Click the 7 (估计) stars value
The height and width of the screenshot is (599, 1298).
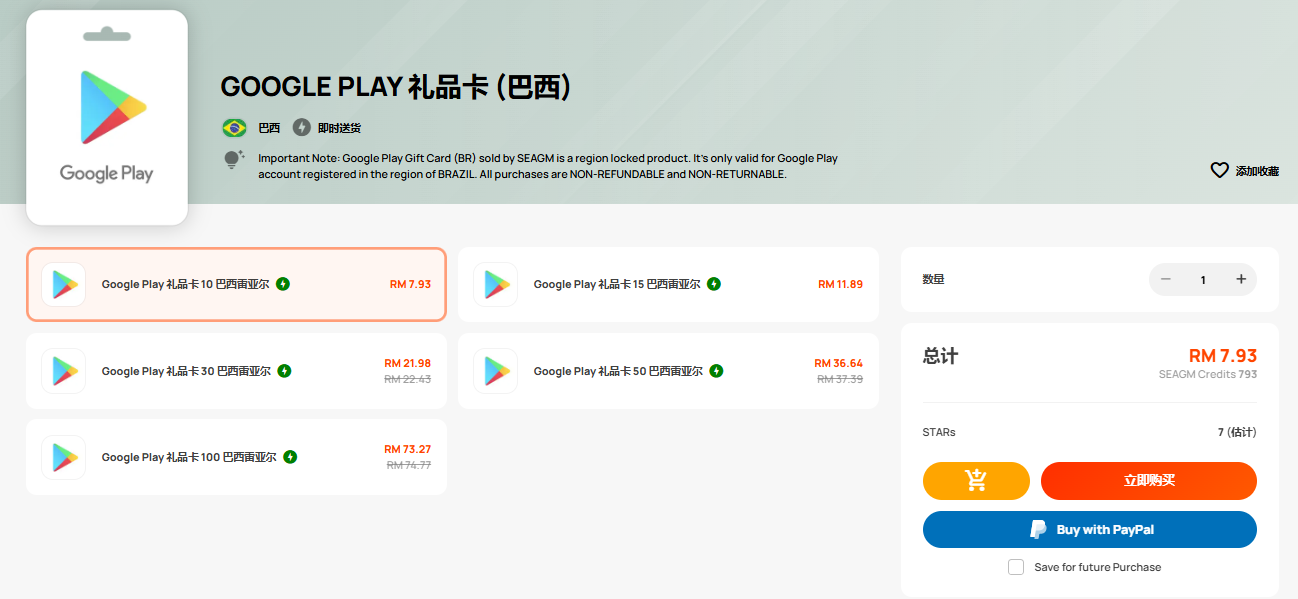point(1237,432)
